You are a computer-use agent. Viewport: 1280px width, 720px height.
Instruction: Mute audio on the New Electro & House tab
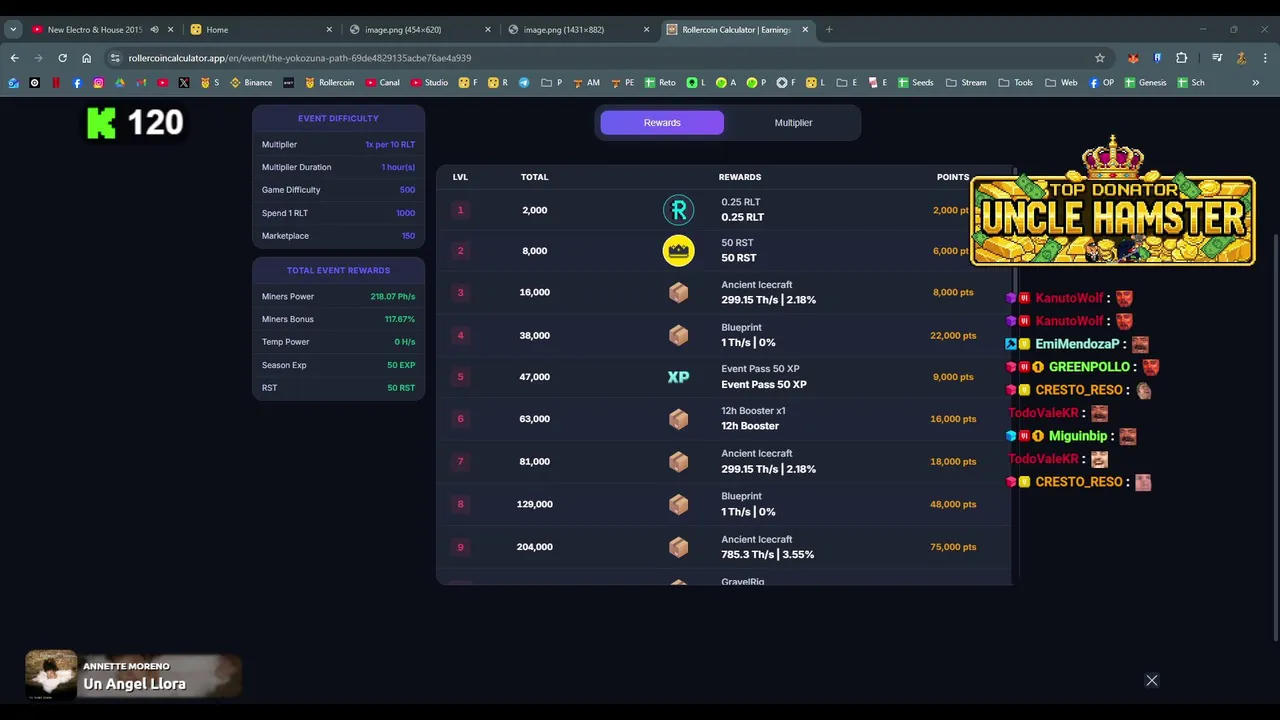tap(154, 30)
